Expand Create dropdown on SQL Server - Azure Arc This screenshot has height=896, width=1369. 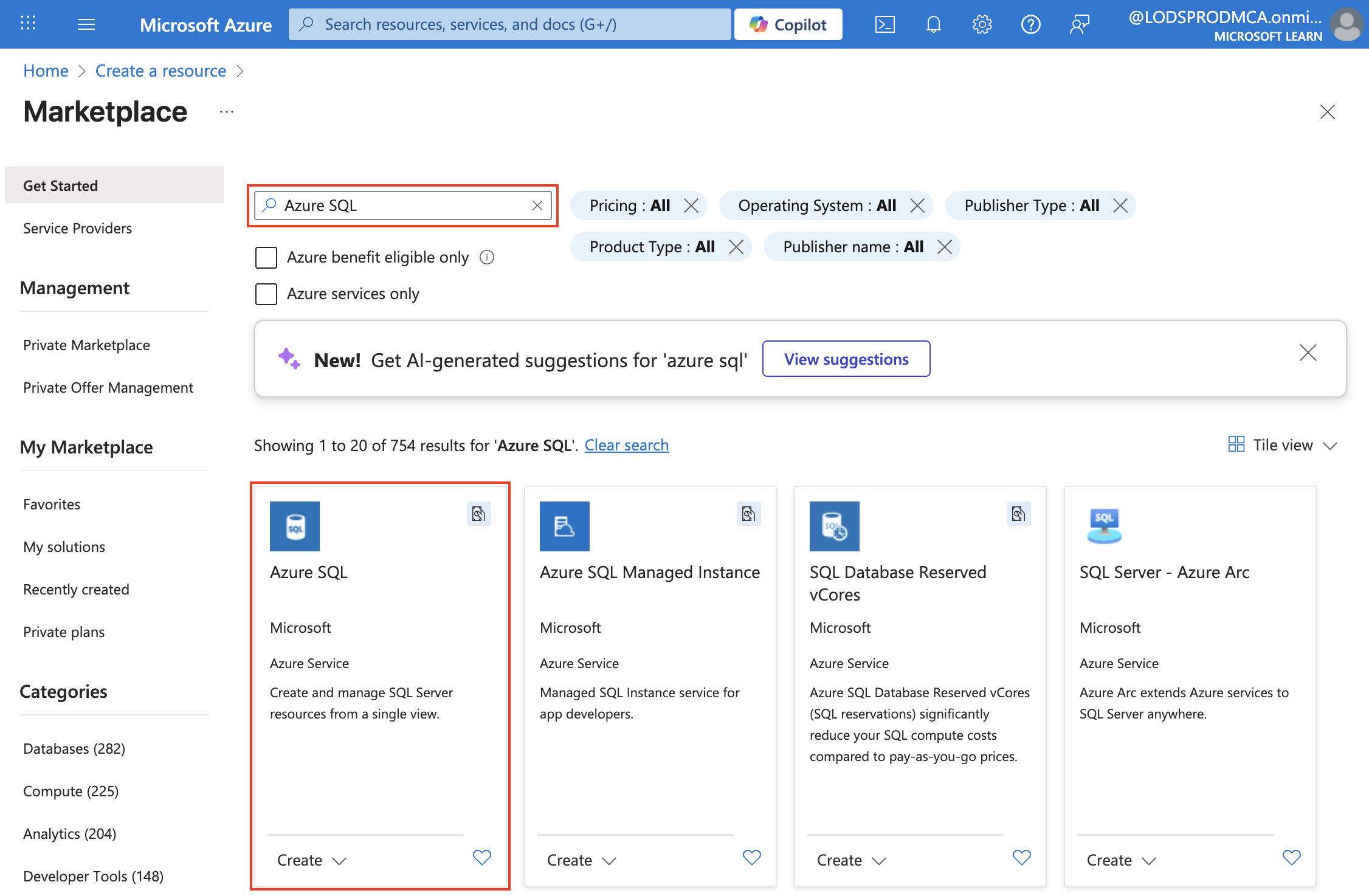point(1121,860)
